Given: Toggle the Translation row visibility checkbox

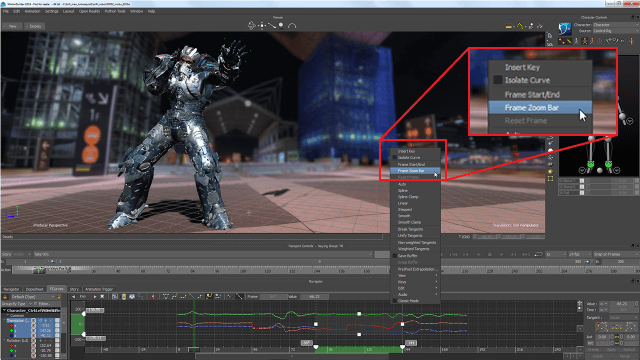Looking at the screenshot, I should click(x=57, y=320).
